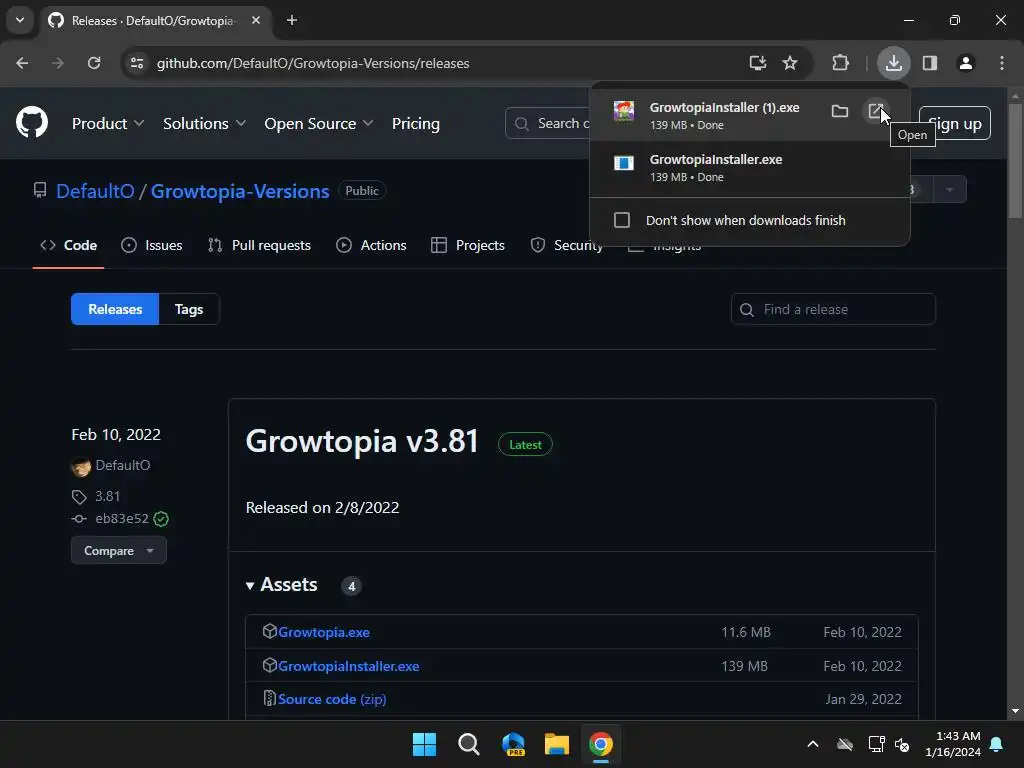This screenshot has width=1024, height=768.
Task: Open the Pricing page link
Action: click(415, 123)
